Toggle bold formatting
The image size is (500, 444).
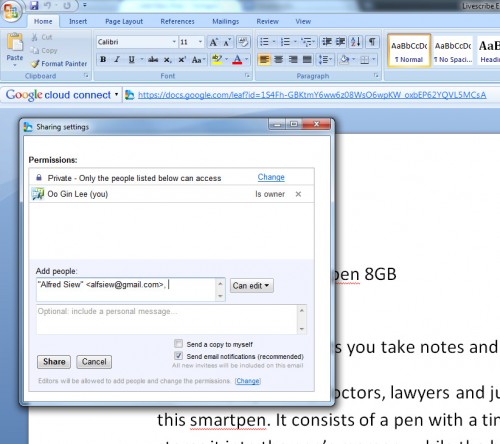pyautogui.click(x=103, y=60)
